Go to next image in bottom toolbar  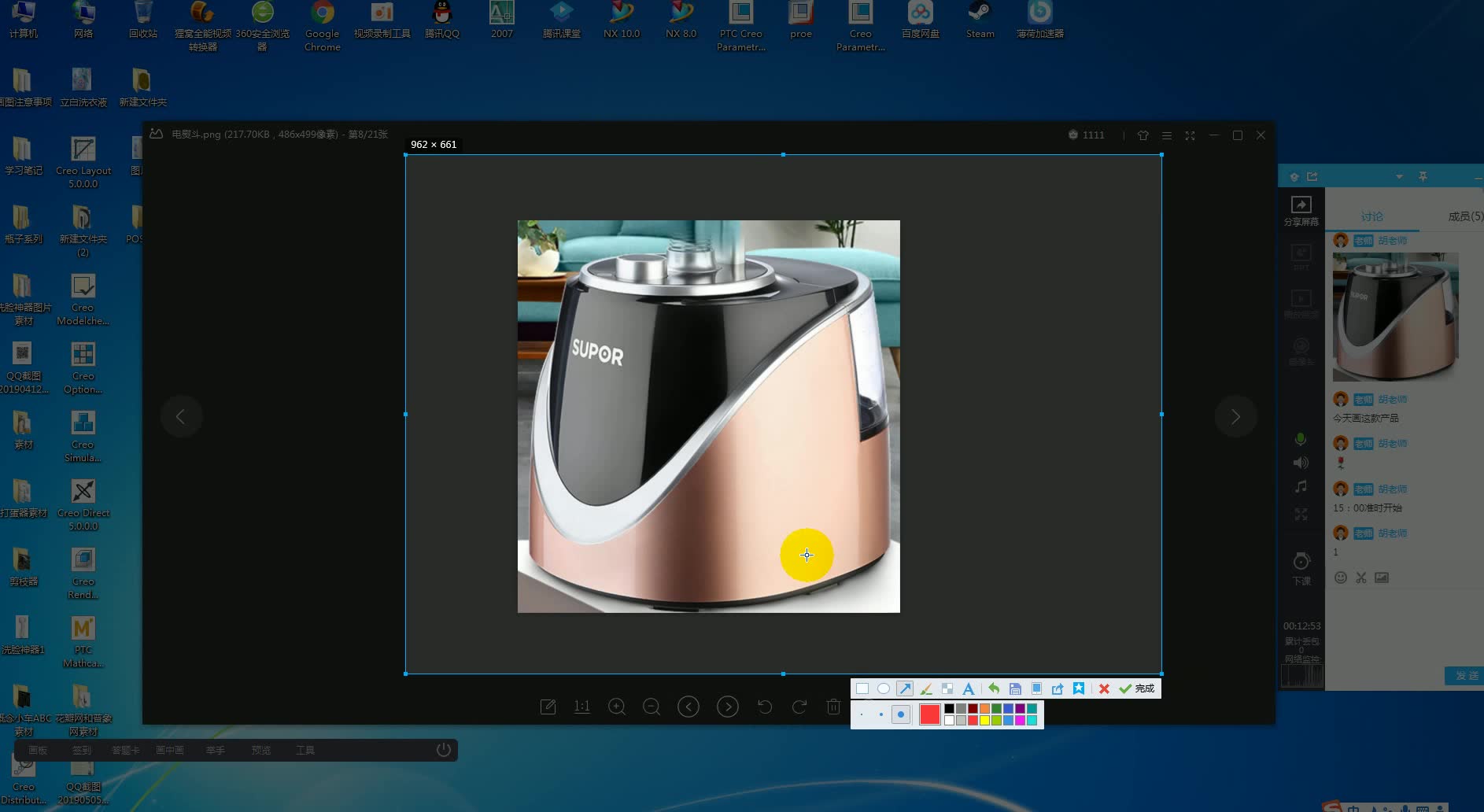pos(728,707)
